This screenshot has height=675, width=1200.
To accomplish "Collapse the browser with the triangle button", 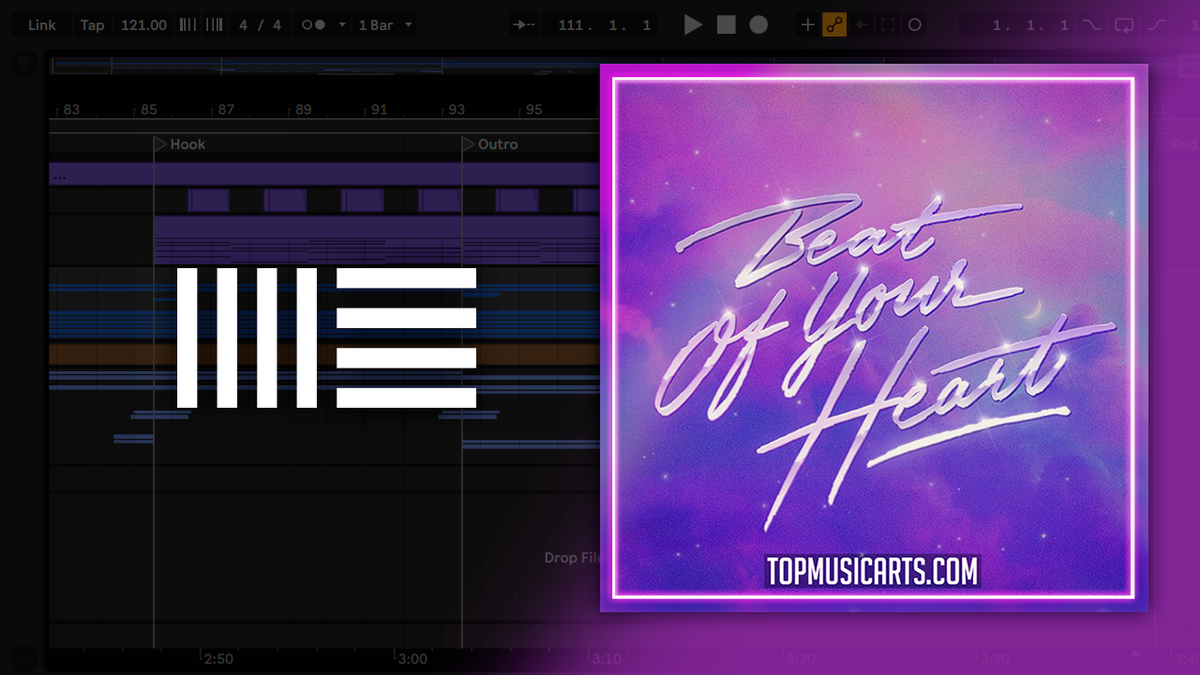I will (x=24, y=62).
